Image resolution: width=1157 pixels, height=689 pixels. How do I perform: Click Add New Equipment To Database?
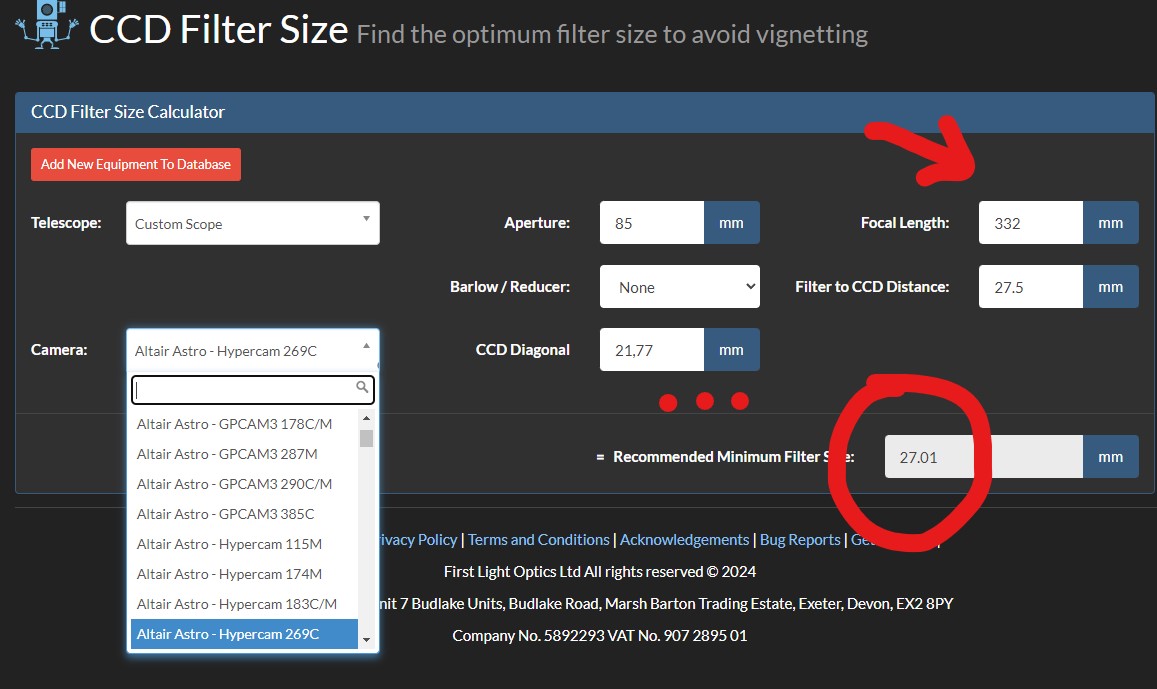coord(136,165)
